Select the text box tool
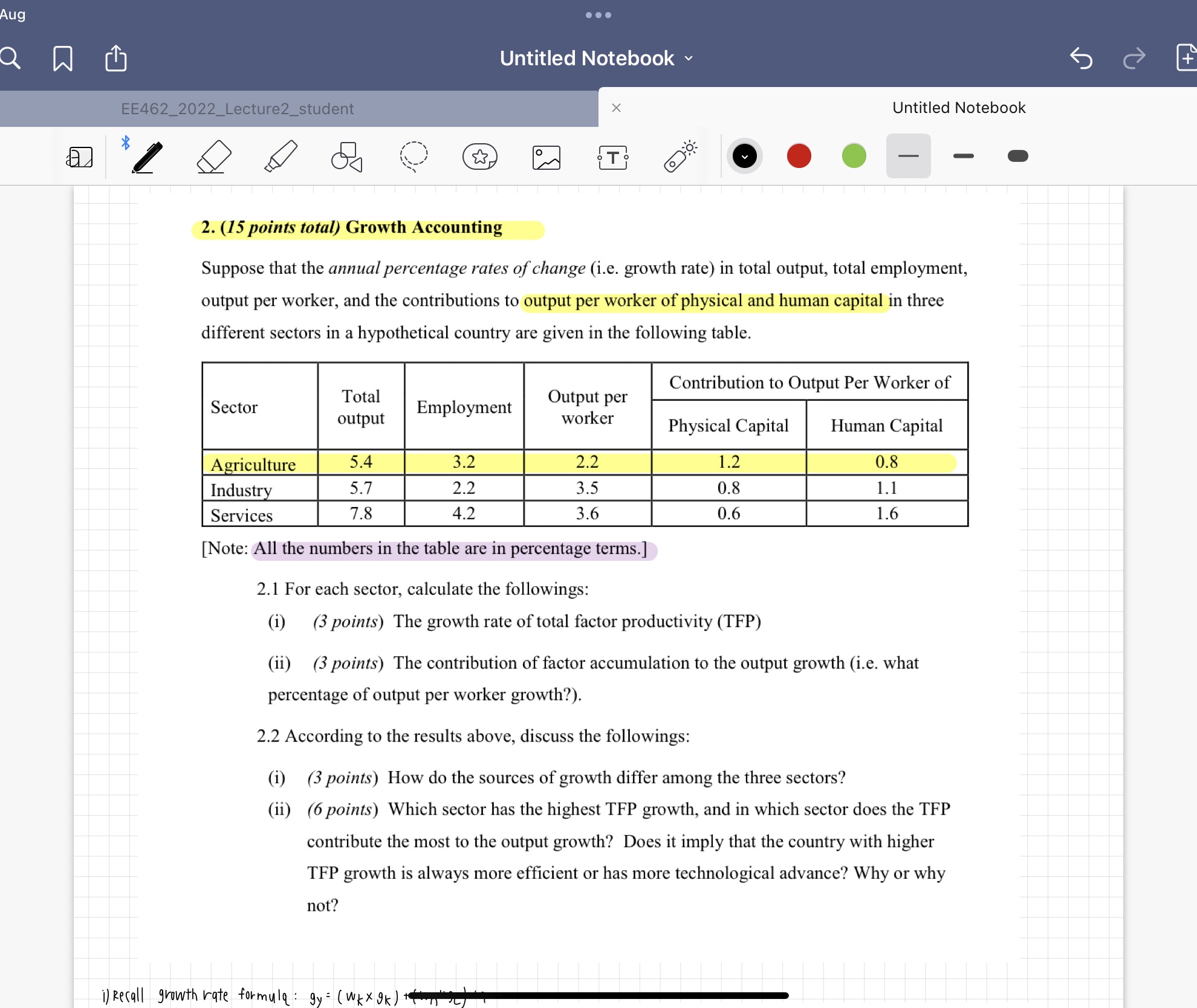The height and width of the screenshot is (1008, 1197). pos(610,156)
